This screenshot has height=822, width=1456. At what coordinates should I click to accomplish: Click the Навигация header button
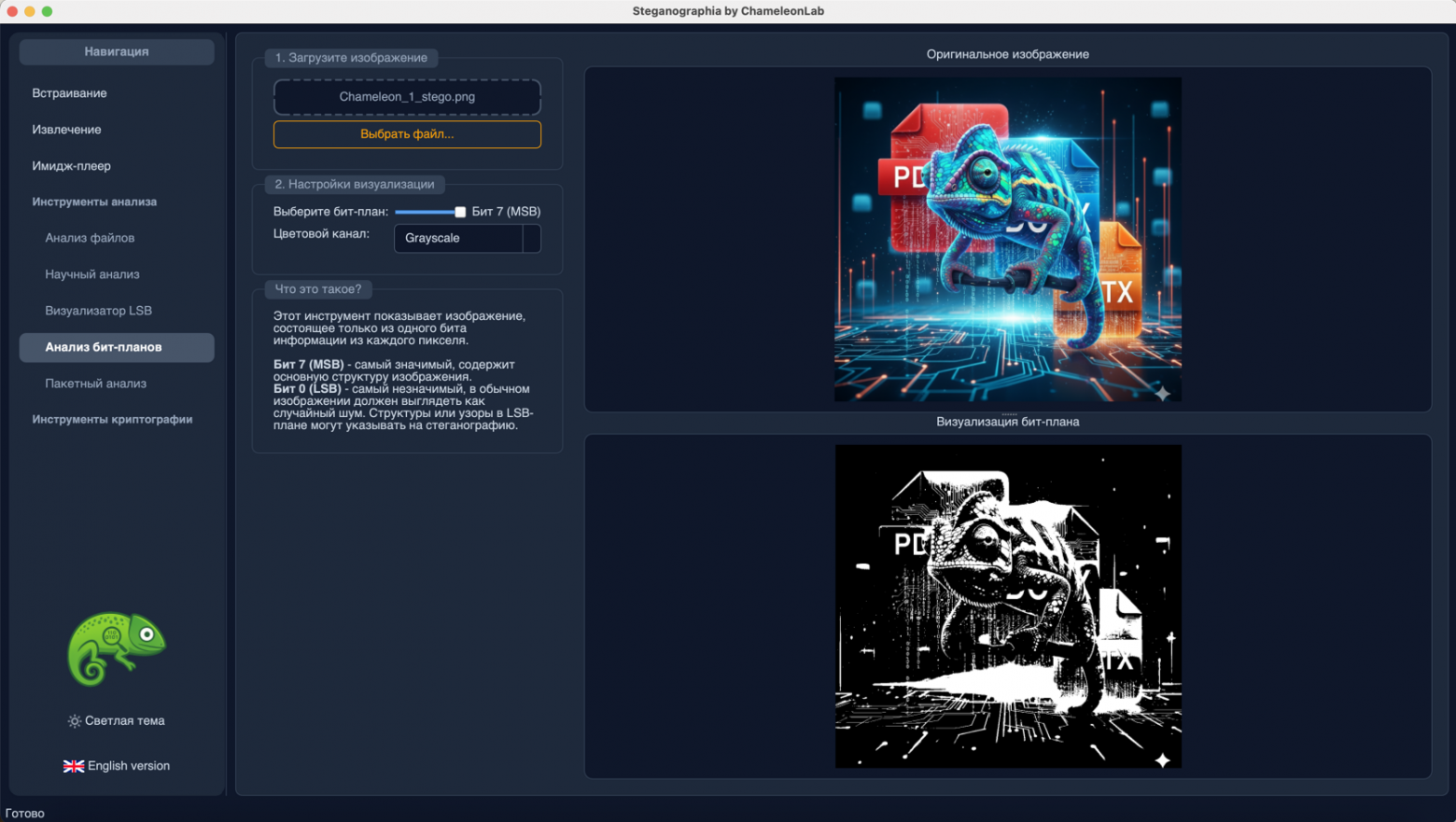tap(117, 52)
